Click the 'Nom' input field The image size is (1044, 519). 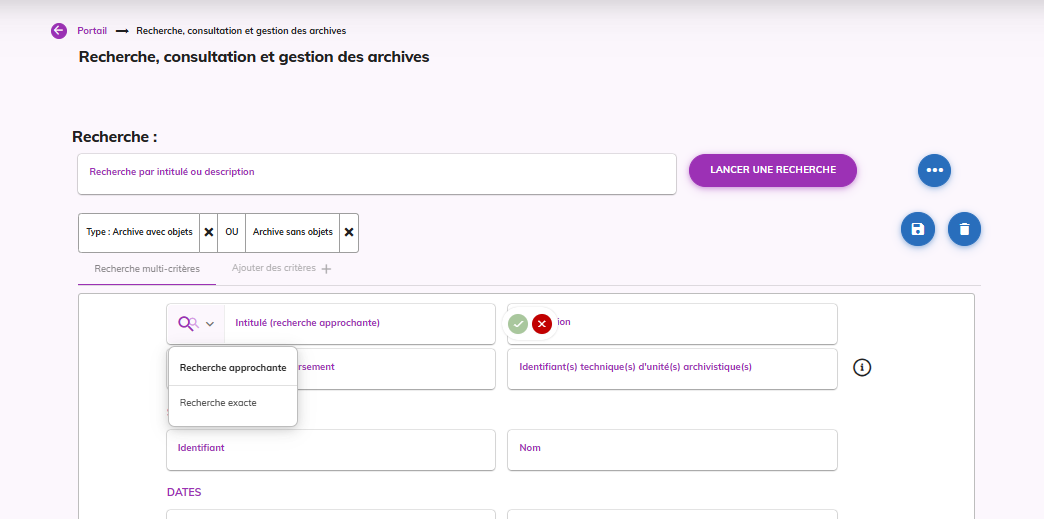pos(672,449)
